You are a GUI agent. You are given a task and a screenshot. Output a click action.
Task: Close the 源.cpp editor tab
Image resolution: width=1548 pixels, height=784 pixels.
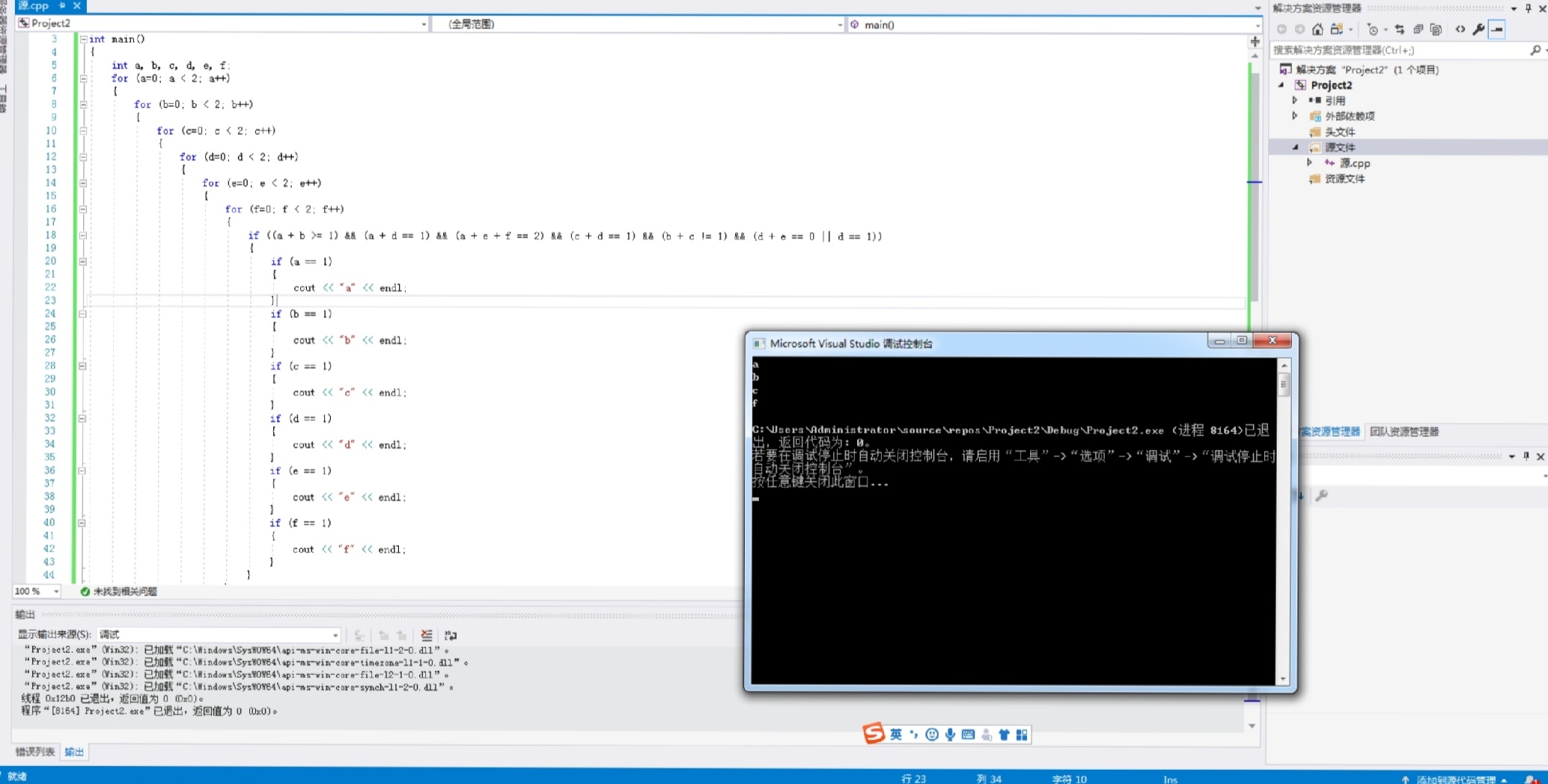76,6
